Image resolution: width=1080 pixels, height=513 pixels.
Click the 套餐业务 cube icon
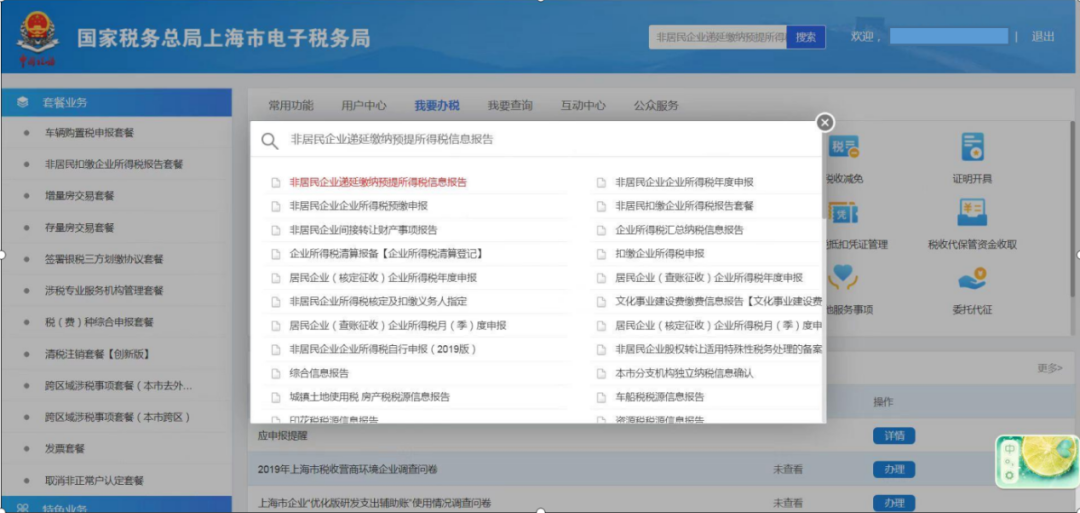23,103
